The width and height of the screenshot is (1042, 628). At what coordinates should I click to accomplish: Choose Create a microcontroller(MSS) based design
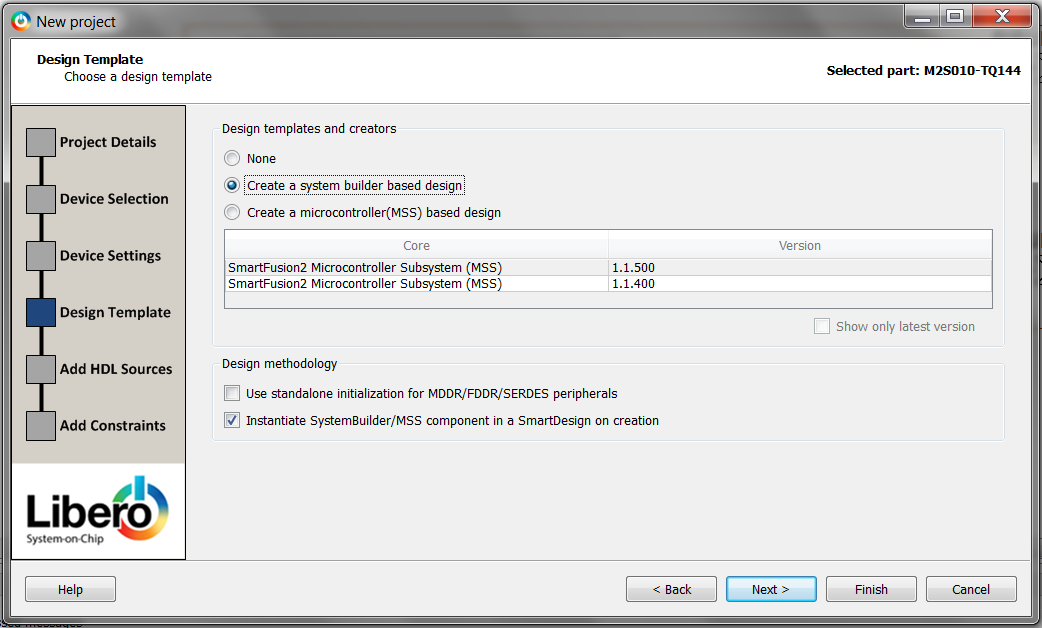coord(232,213)
